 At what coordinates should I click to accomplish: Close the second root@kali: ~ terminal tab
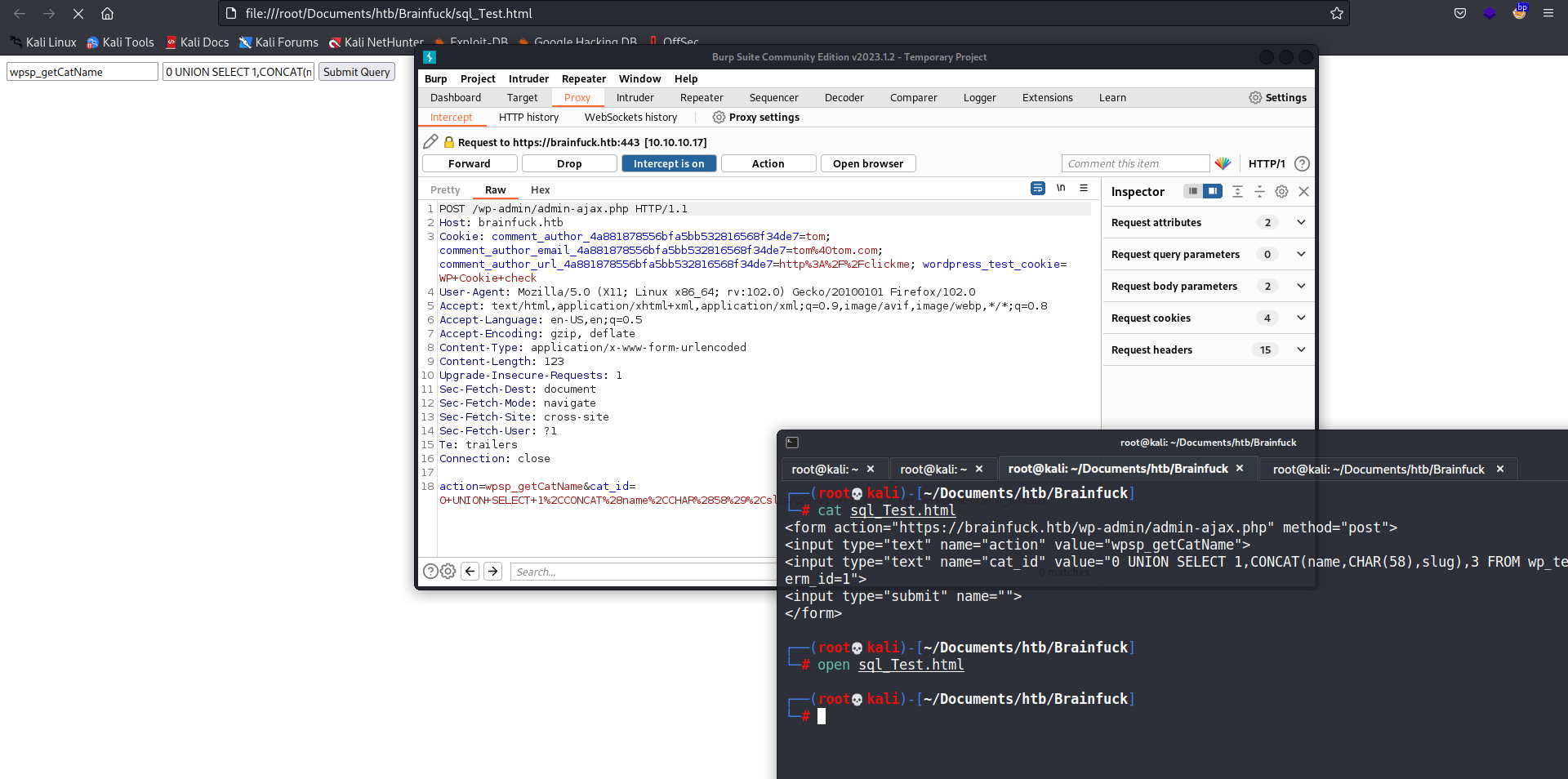[x=979, y=469]
